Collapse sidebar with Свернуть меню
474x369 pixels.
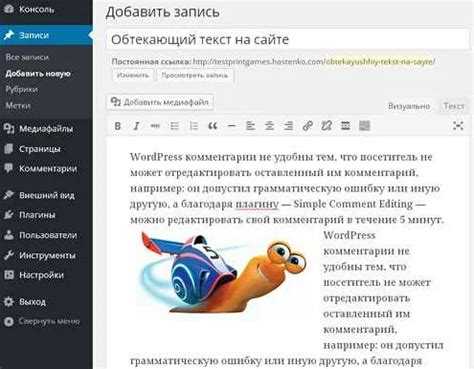tap(46, 321)
